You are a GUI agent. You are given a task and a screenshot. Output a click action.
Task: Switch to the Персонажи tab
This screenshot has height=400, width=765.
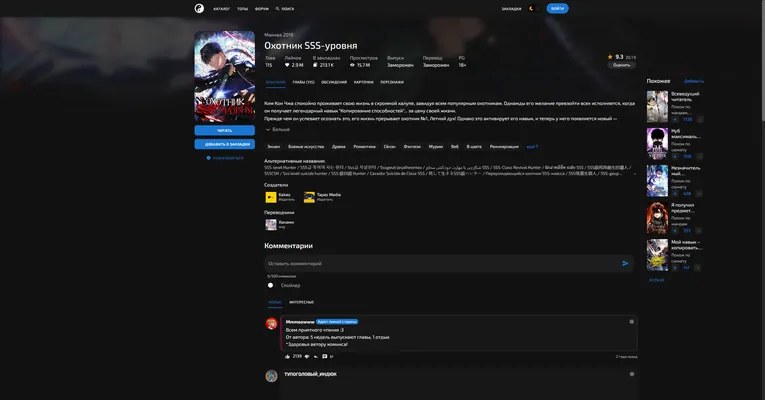[x=392, y=82]
